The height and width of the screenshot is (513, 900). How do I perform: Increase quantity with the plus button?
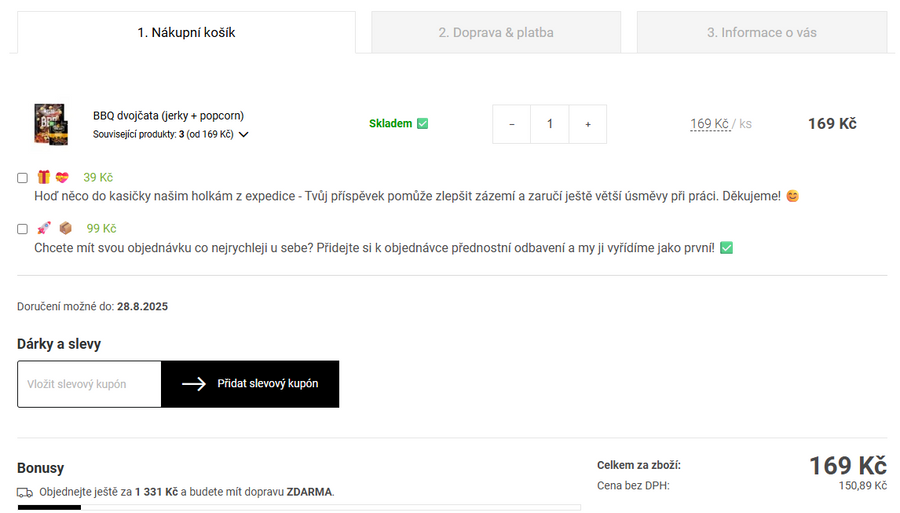[x=588, y=124]
